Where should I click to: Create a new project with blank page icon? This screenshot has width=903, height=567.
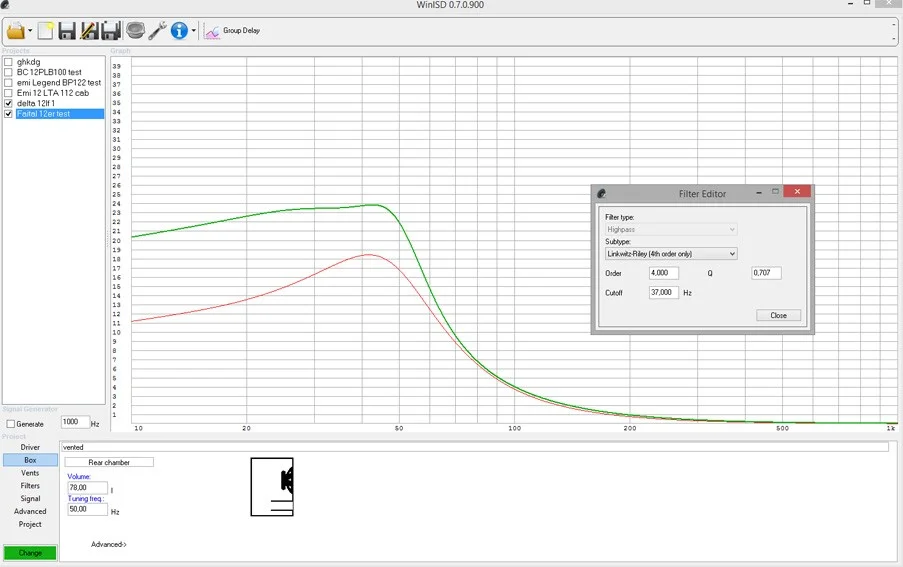click(x=45, y=31)
